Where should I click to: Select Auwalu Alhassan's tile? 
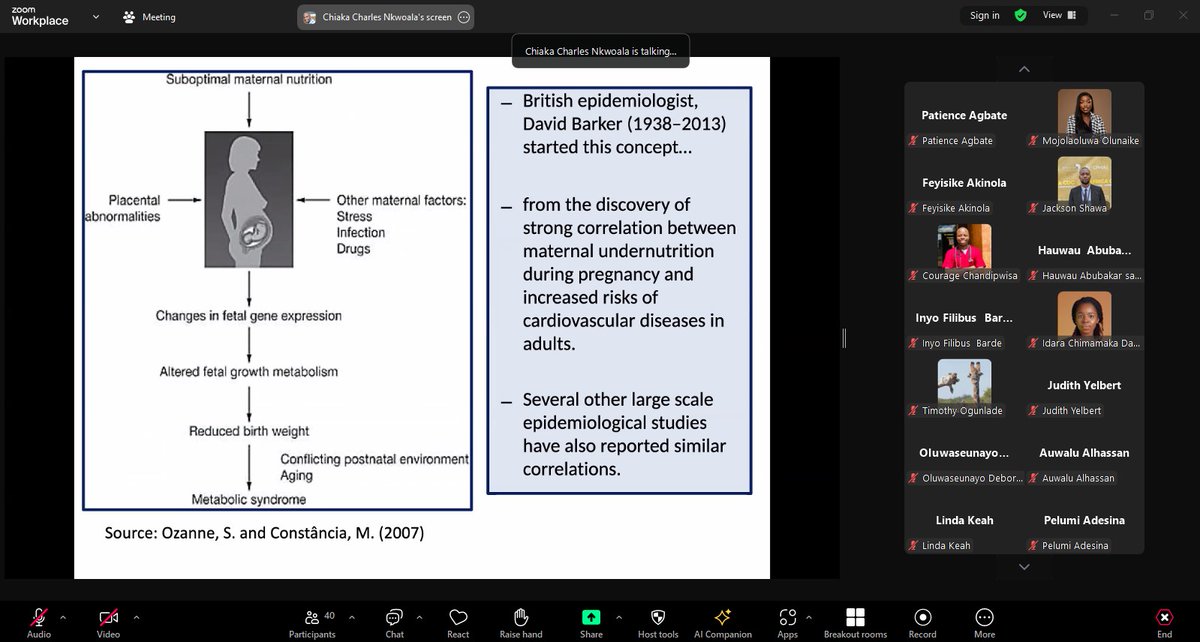(x=1085, y=456)
